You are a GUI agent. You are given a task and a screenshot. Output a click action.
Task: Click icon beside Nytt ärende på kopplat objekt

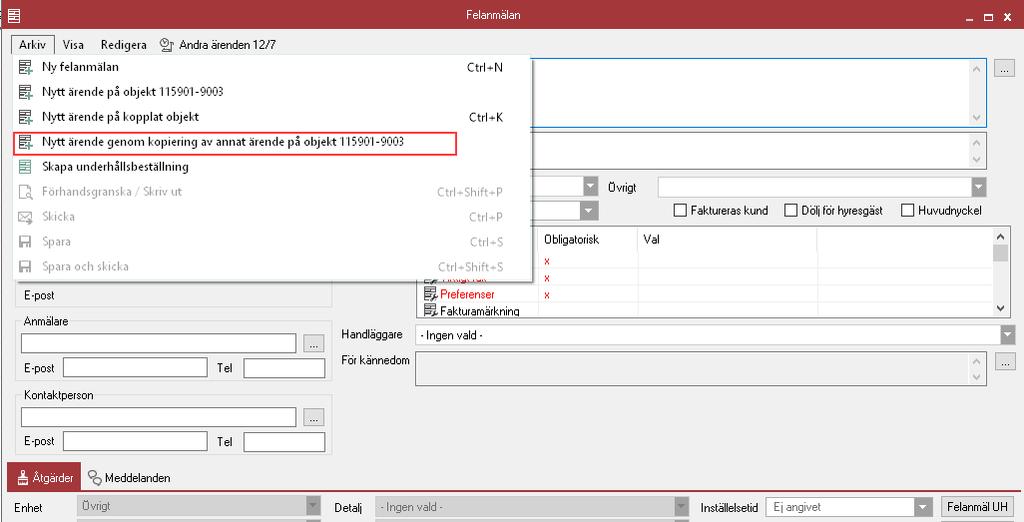tap(25, 117)
